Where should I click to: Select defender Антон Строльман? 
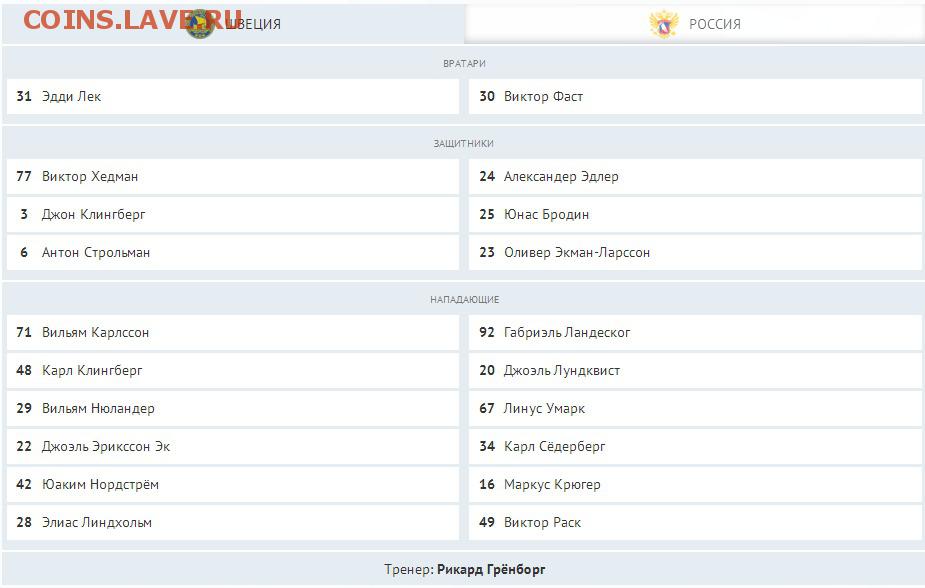(232, 252)
